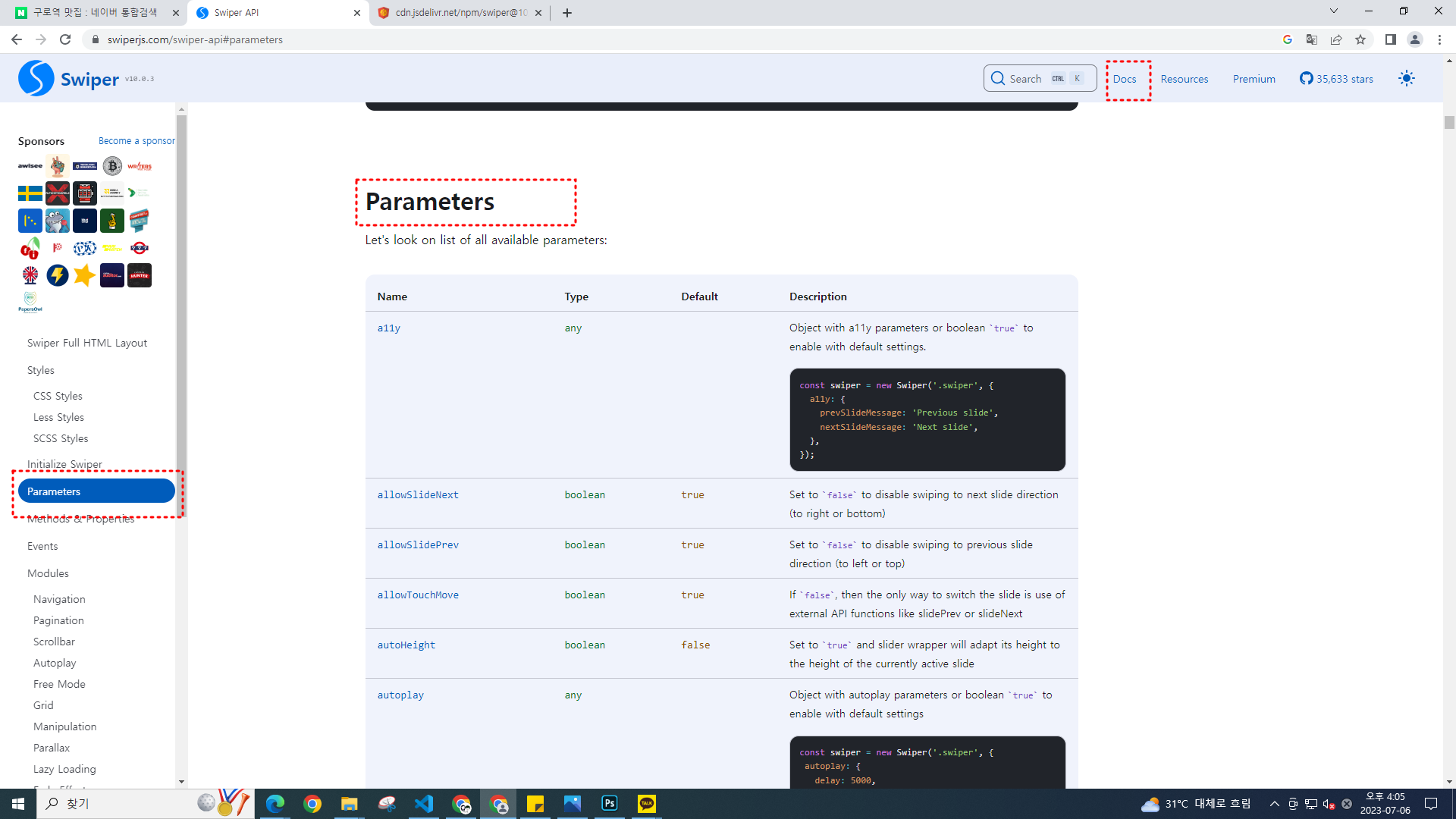
Task: Toggle the light/dark theme sun icon
Action: pos(1407,78)
